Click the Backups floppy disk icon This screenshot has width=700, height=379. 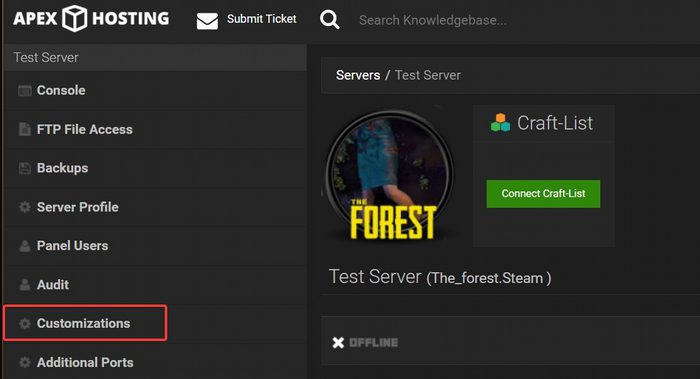click(x=25, y=168)
